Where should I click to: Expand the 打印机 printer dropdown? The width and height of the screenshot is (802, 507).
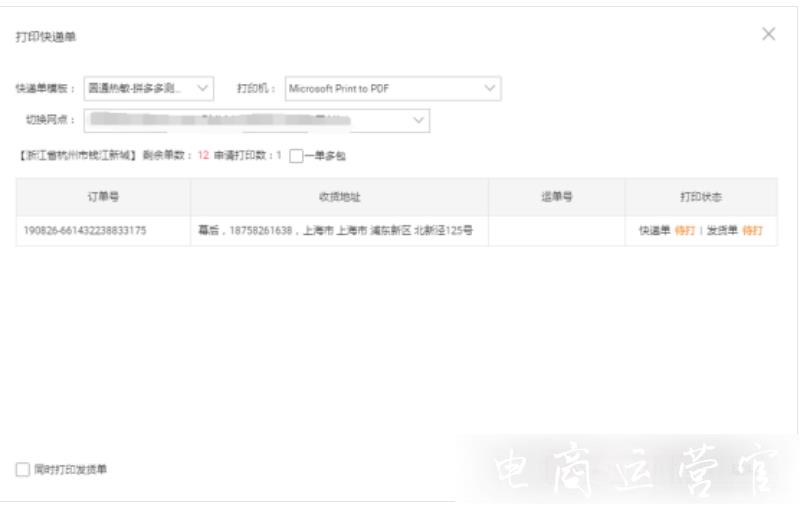point(392,89)
